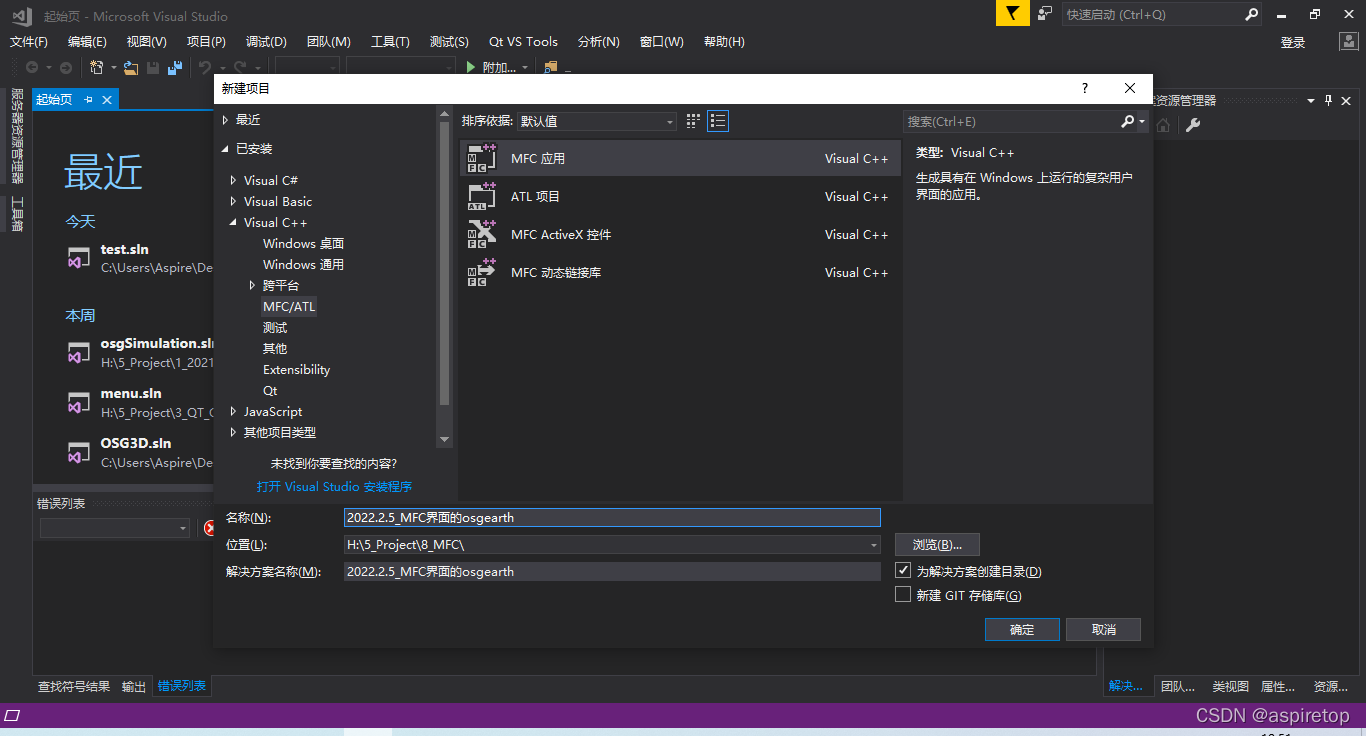Click the navigate backward arrow in toolbar

32,67
